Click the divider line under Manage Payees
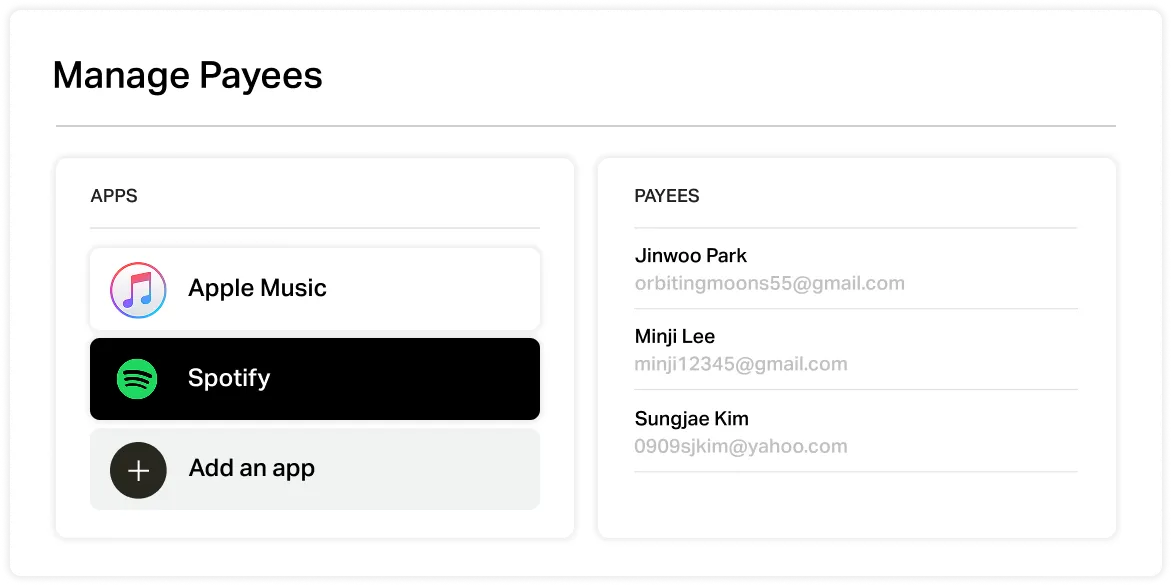 [585, 126]
